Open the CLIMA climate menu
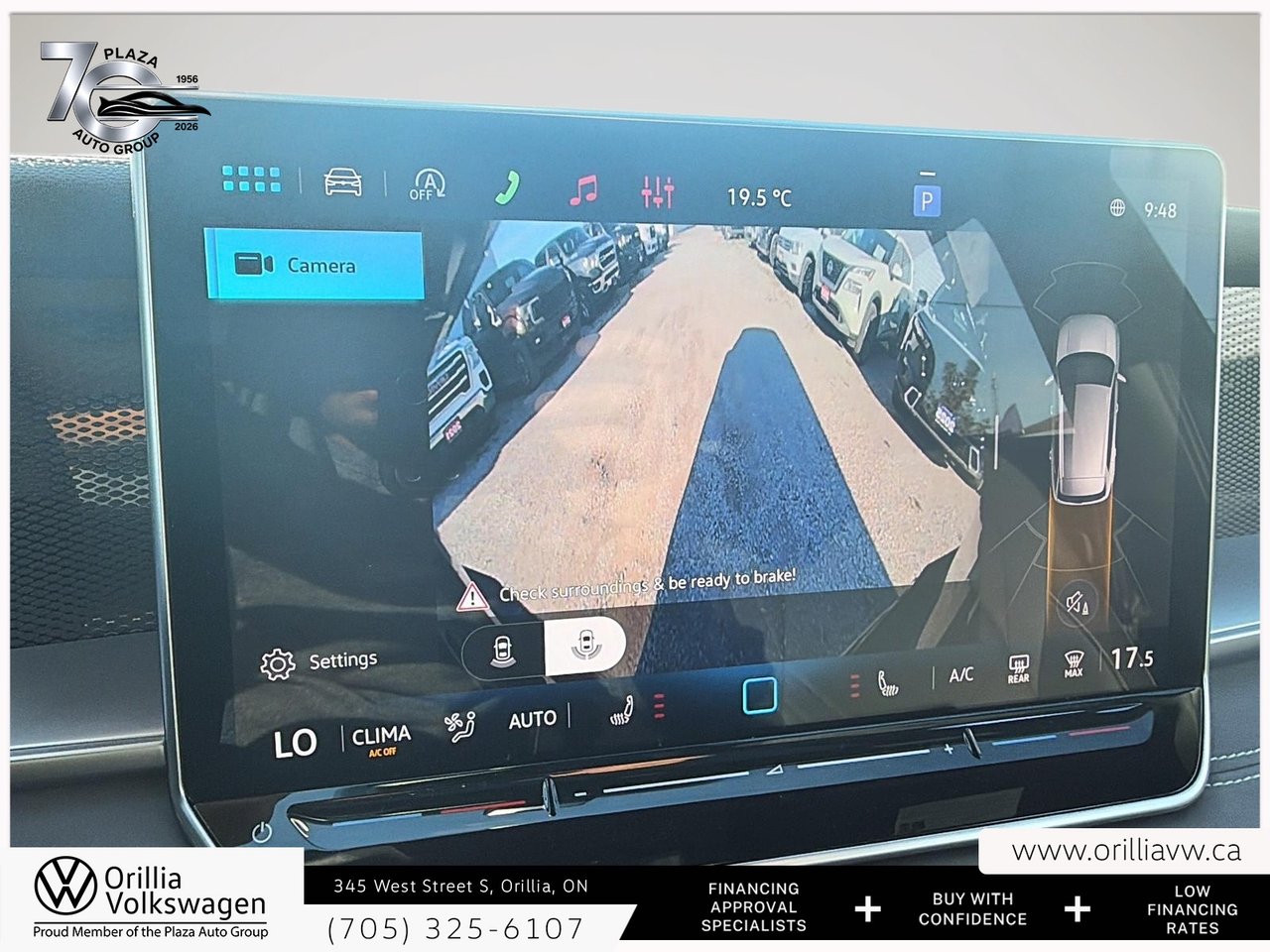 [x=381, y=739]
